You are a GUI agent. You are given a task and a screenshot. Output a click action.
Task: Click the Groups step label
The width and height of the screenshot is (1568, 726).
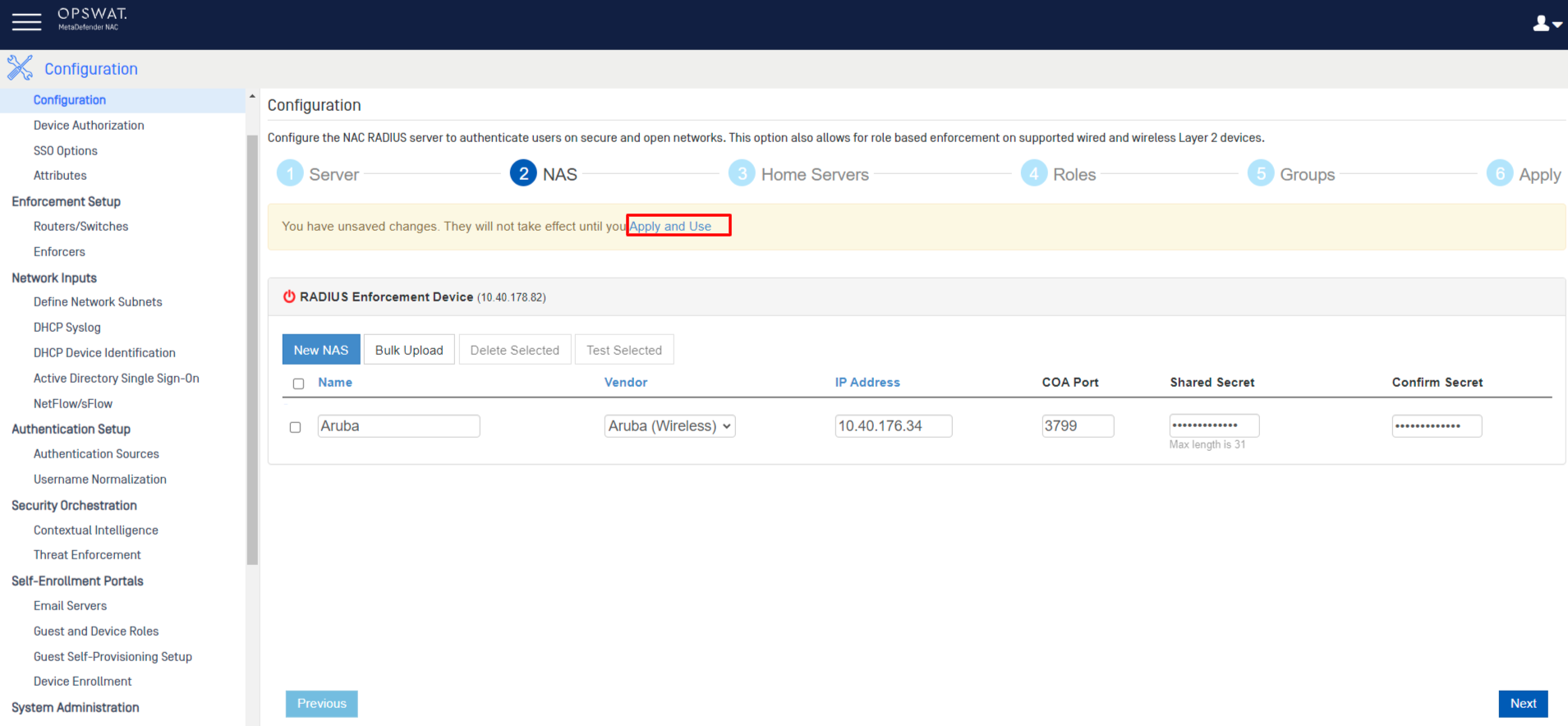pyautogui.click(x=1307, y=174)
